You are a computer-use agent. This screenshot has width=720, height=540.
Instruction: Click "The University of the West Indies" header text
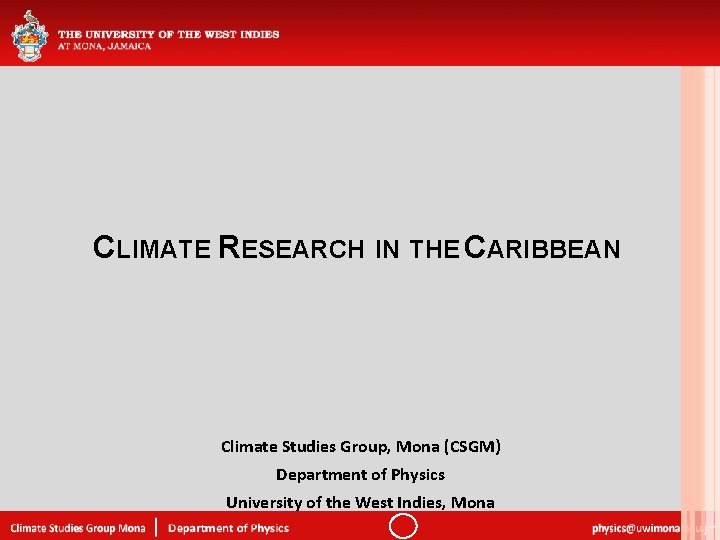coord(169,34)
